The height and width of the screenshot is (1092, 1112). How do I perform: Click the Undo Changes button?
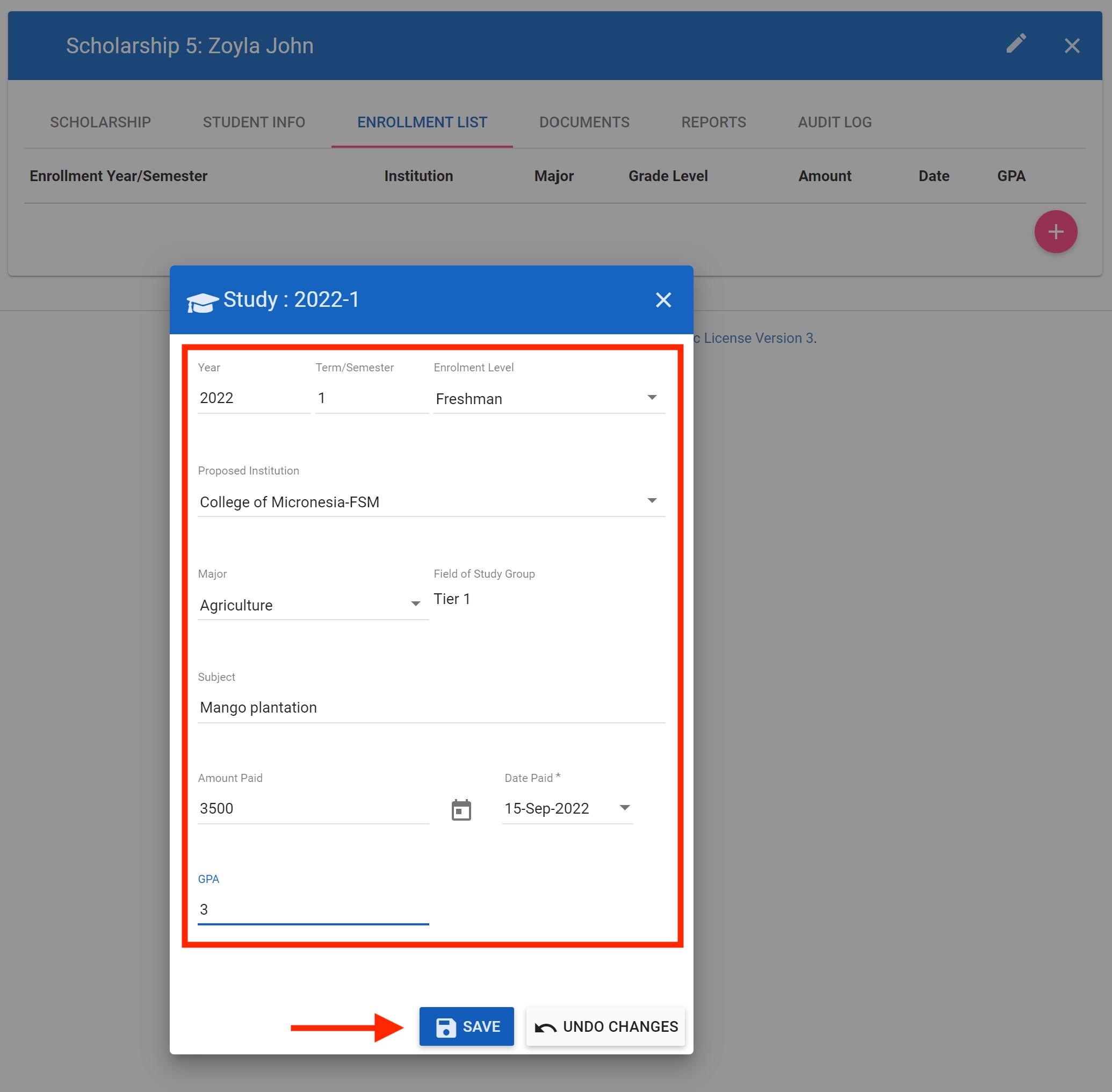605,1026
